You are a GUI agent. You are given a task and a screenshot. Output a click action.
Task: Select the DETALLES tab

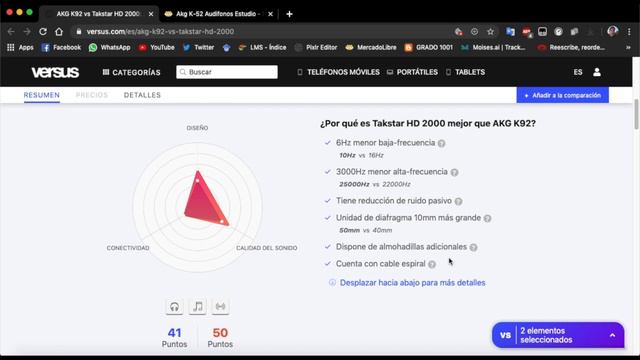point(142,95)
